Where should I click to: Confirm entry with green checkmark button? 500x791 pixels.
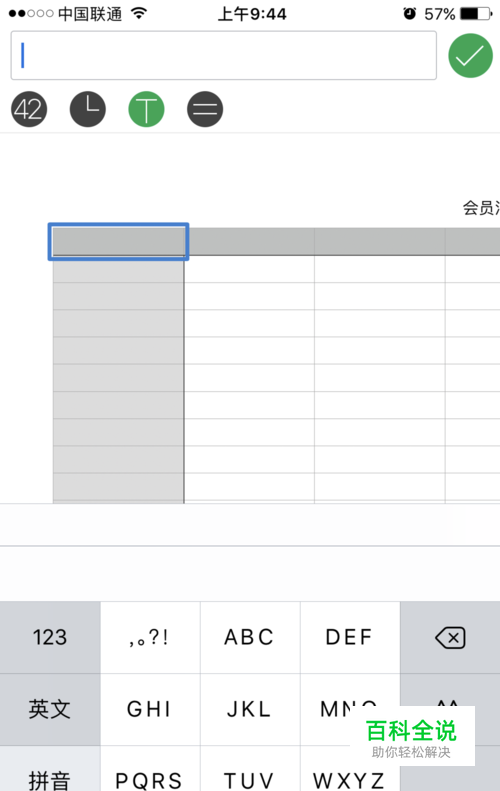(x=470, y=55)
